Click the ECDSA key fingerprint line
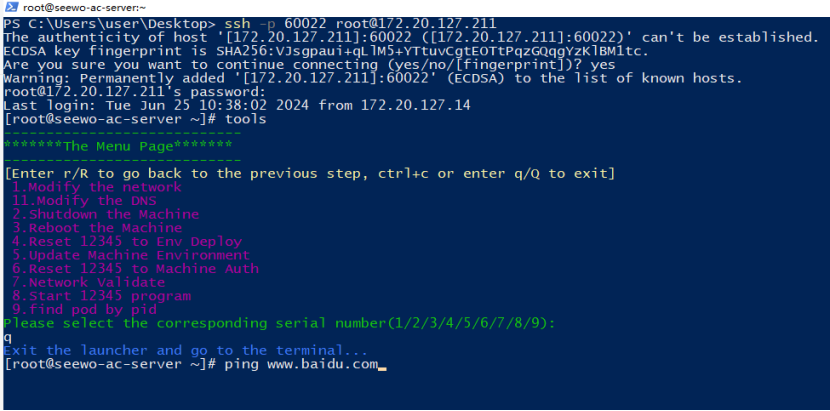 pos(326,51)
